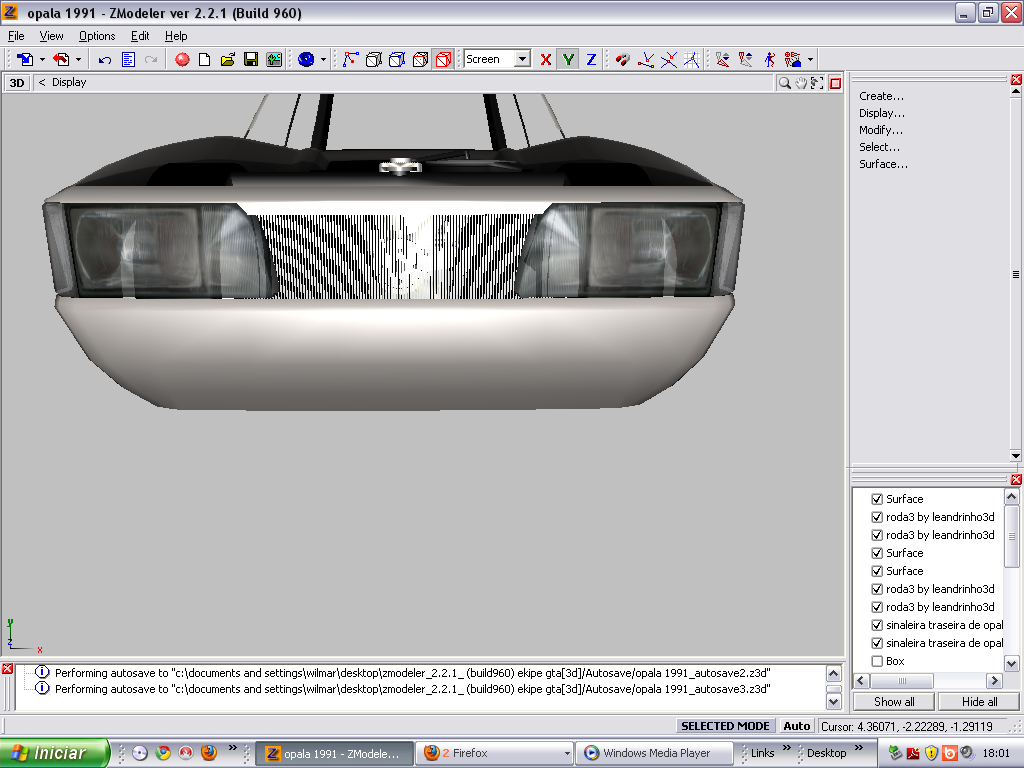Expand the Select... command group
1024x768 pixels.
pos(879,147)
